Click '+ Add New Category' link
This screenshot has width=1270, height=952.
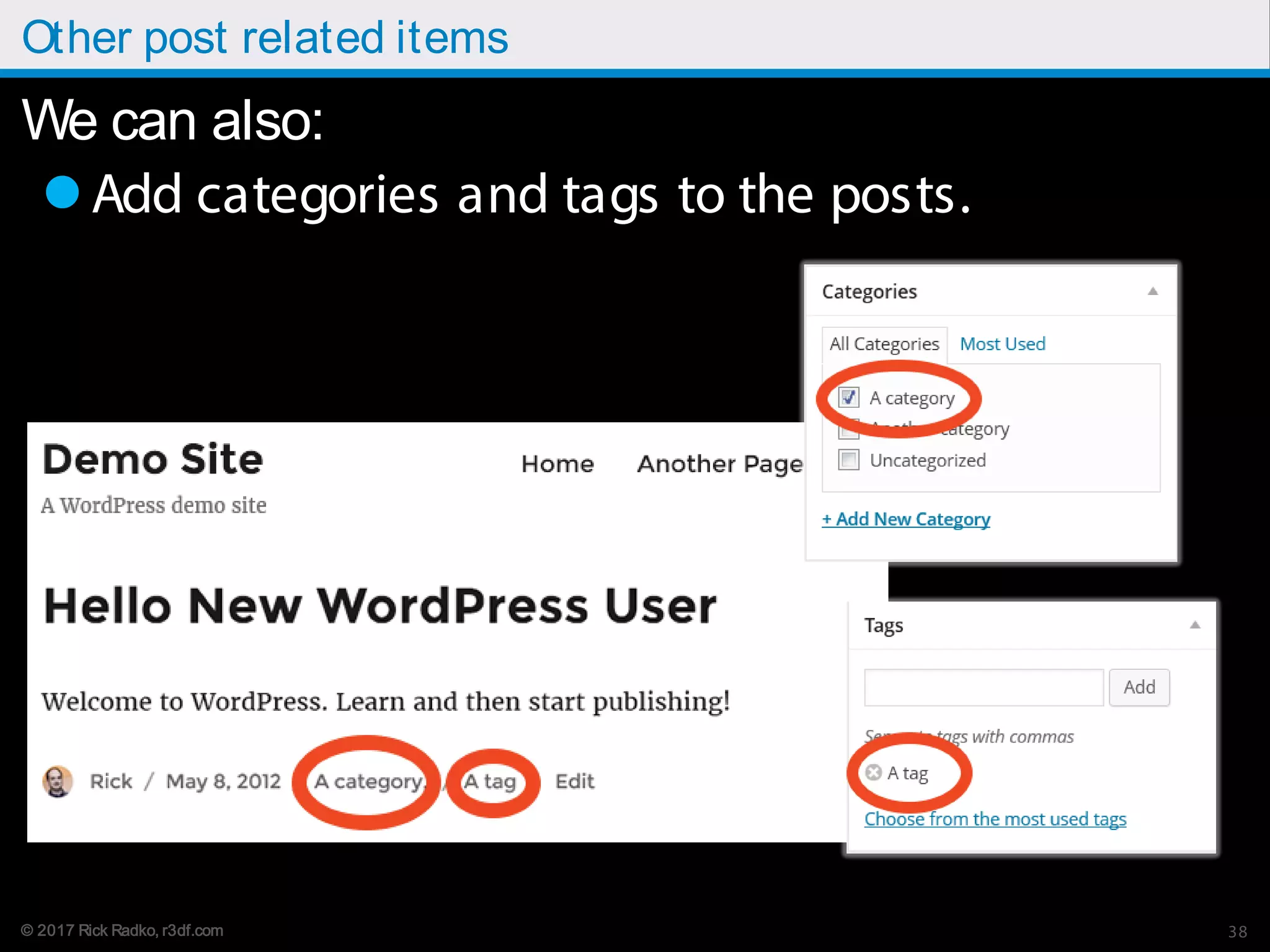coord(905,519)
